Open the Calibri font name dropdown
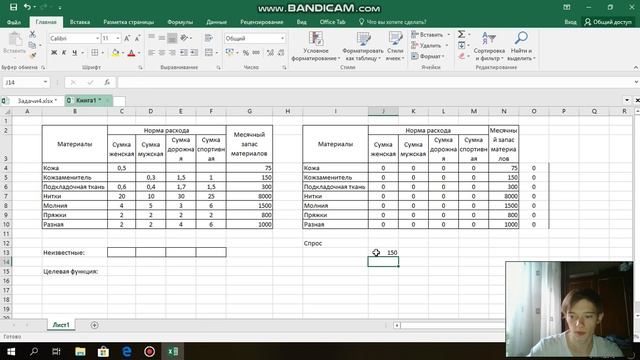 (x=98, y=38)
